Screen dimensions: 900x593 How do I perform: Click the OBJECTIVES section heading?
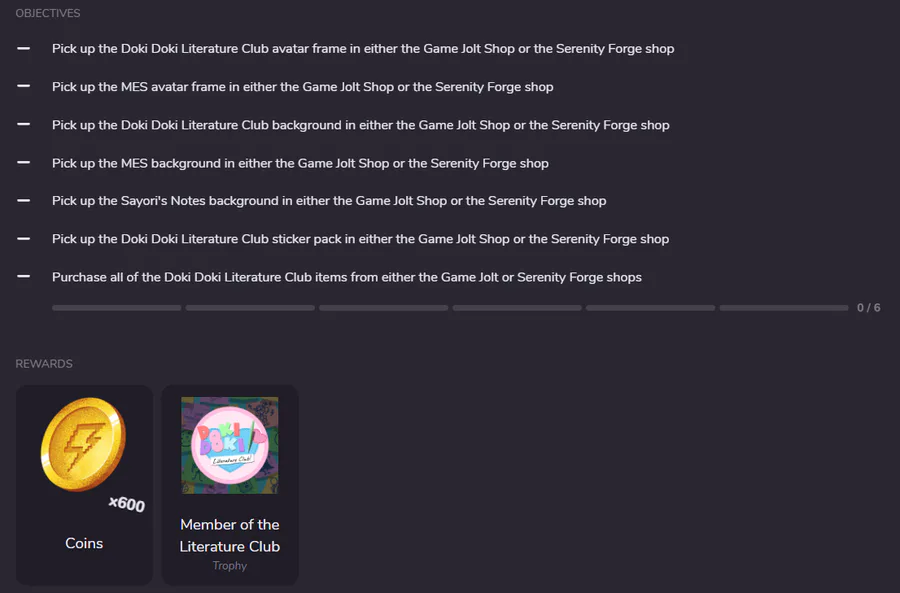pos(48,13)
